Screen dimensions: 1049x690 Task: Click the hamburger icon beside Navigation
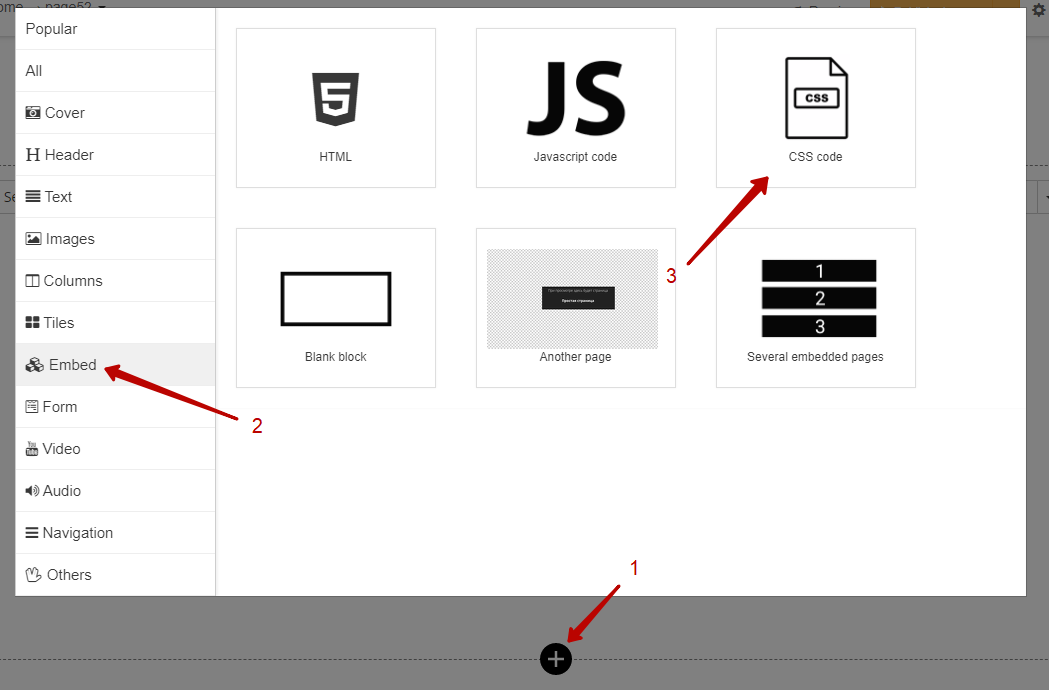[31, 533]
